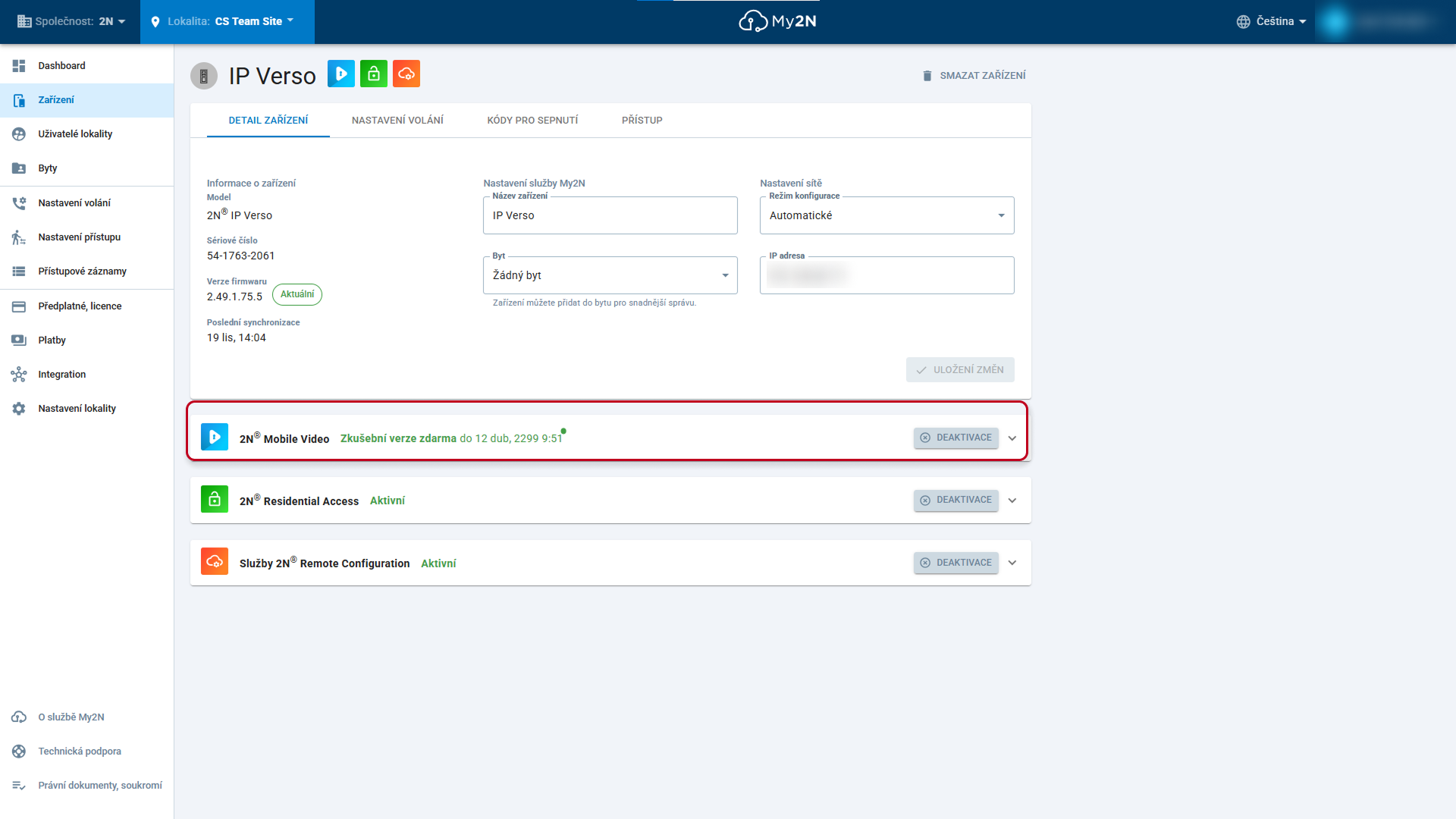Screen dimensions: 1456x819
Task: Deactivate the 2N Mobile Video service
Action: coord(955,438)
